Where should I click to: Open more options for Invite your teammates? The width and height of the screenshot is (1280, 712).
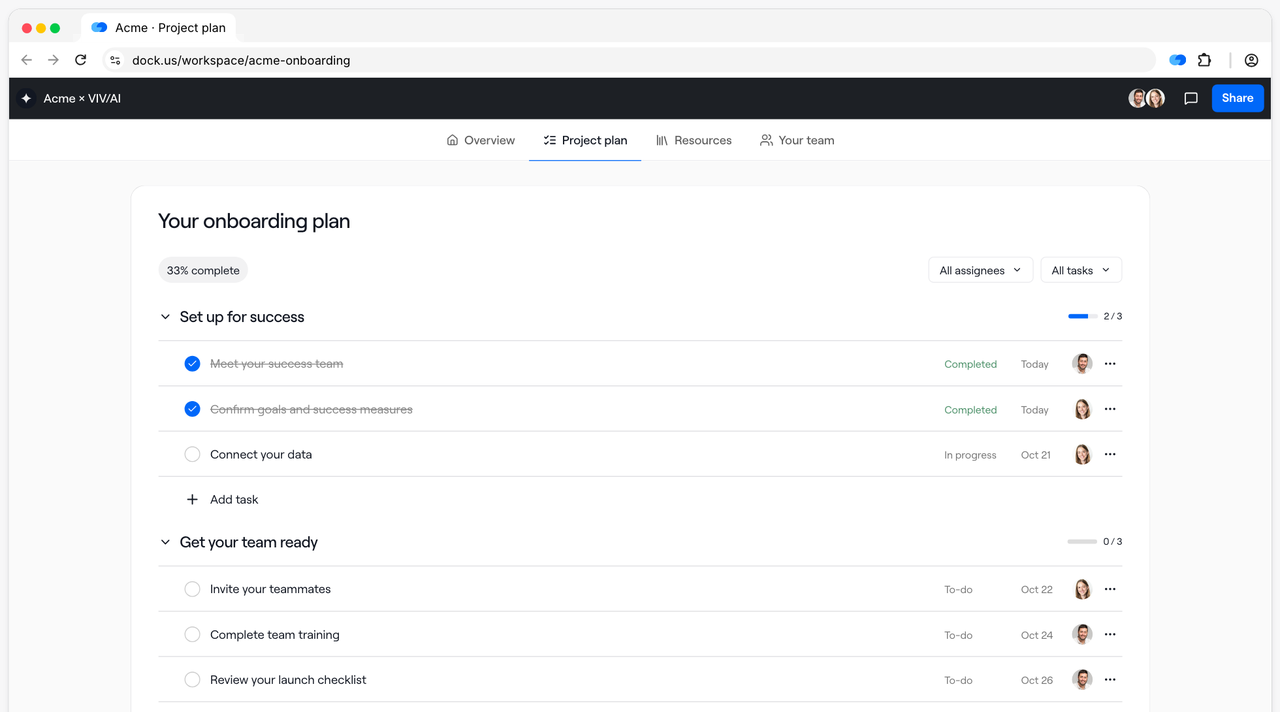tap(1110, 589)
